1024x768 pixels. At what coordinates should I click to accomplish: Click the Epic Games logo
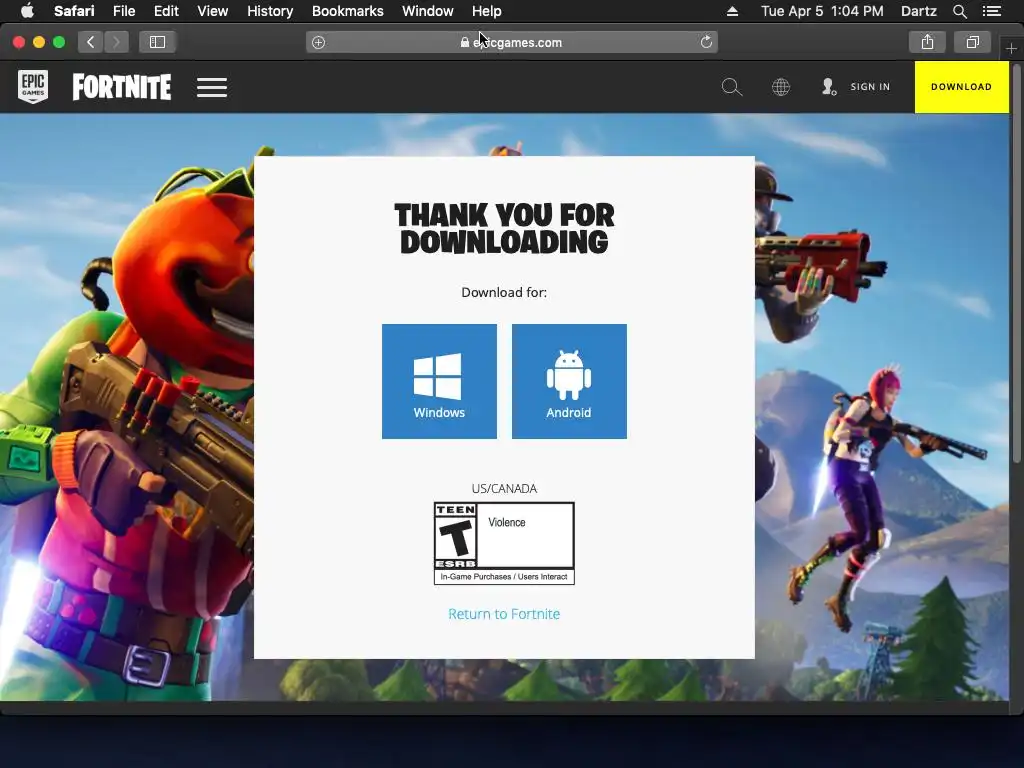(33, 87)
